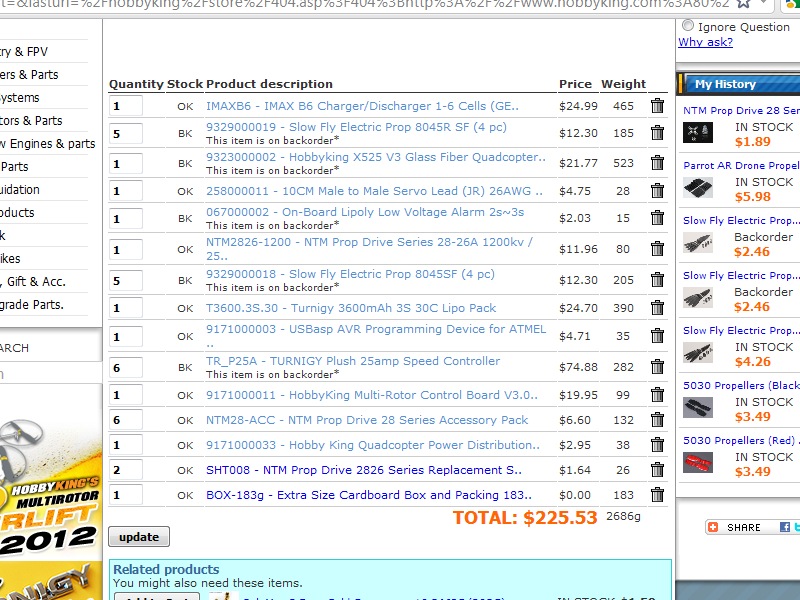Open the Engines & parts sidebar category
800x600 pixels.
[48, 143]
